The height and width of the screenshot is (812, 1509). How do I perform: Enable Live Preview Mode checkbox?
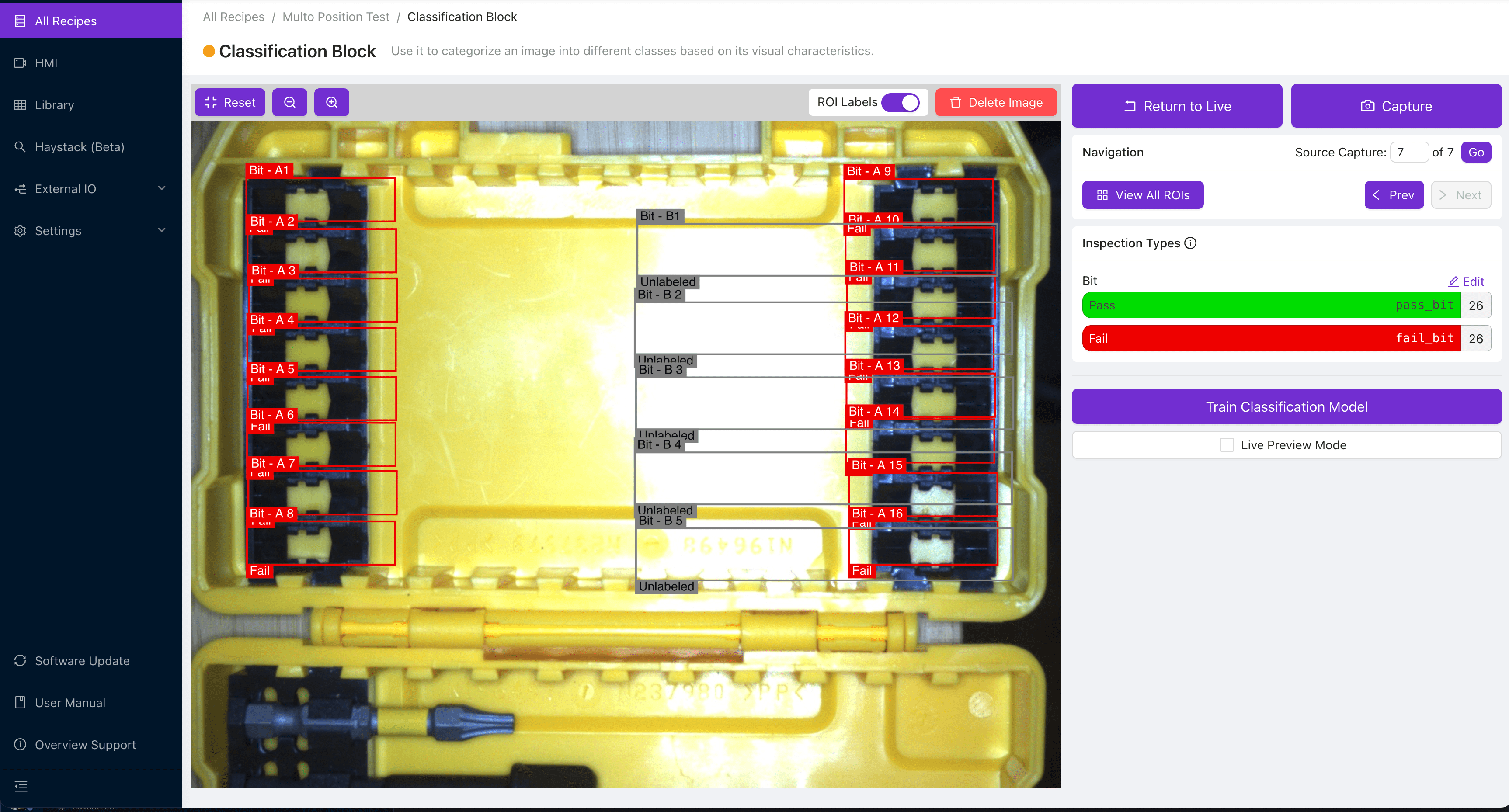pos(1227,445)
